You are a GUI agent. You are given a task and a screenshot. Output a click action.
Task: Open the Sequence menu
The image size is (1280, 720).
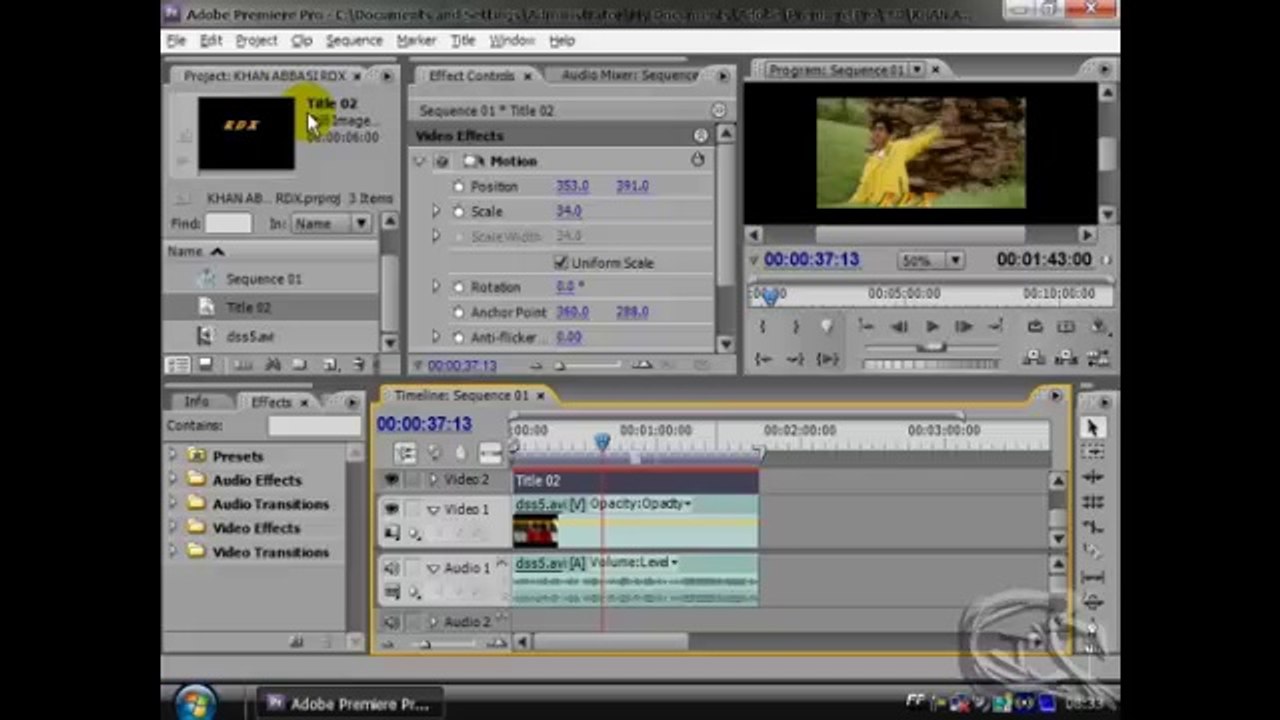354,40
